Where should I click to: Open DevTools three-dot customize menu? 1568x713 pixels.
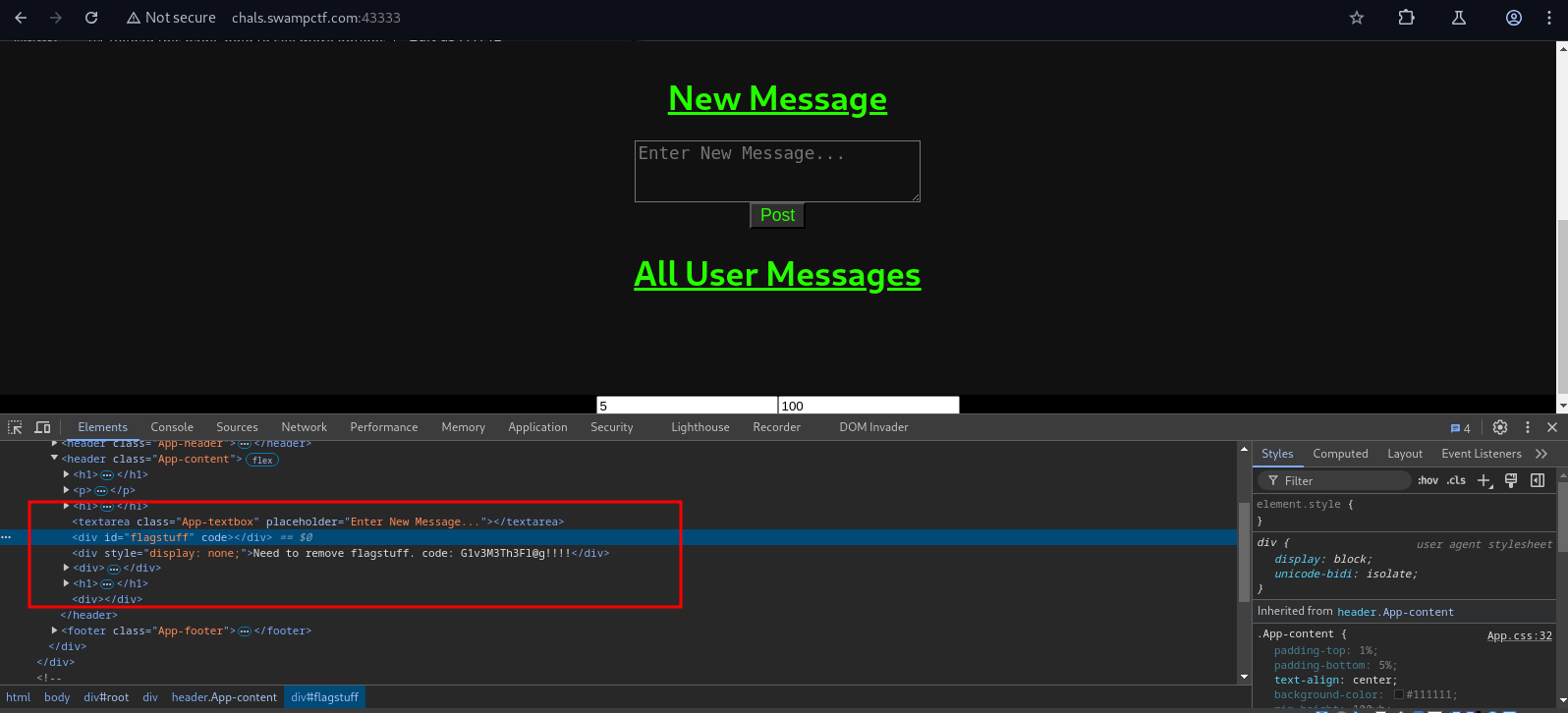pos(1527,427)
